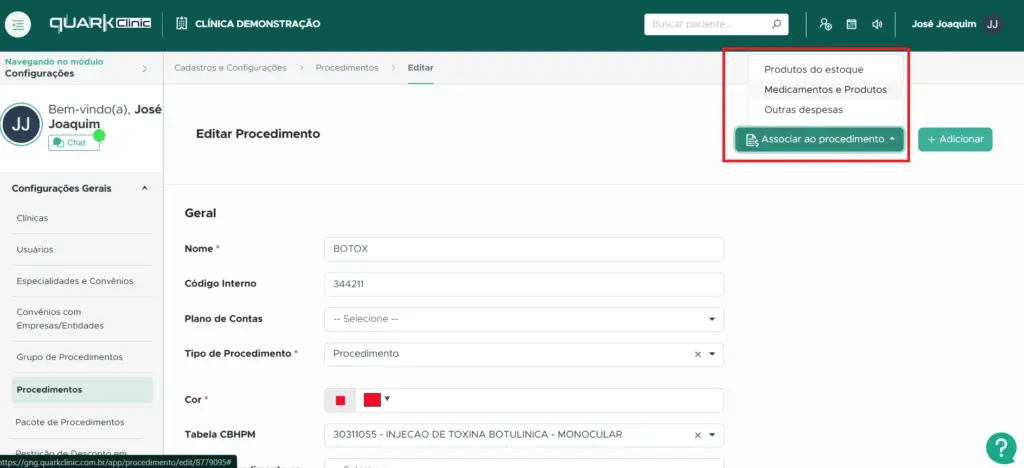Expand the module navigation chevron

point(144,69)
